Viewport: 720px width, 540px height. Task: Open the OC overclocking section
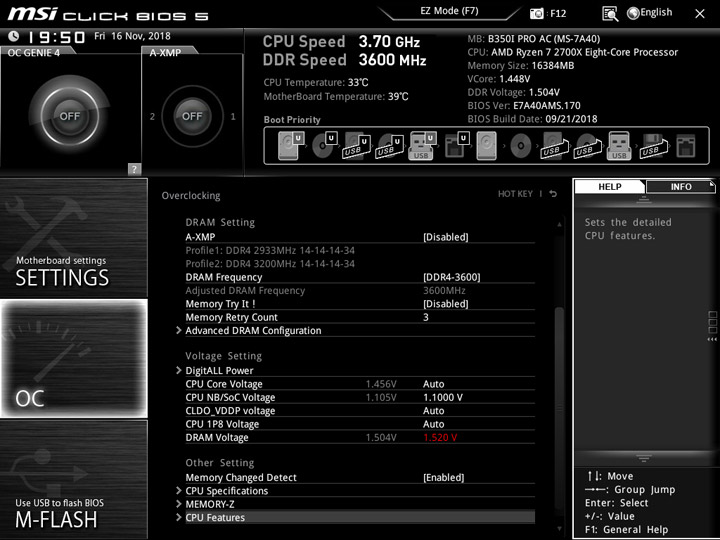[73, 358]
